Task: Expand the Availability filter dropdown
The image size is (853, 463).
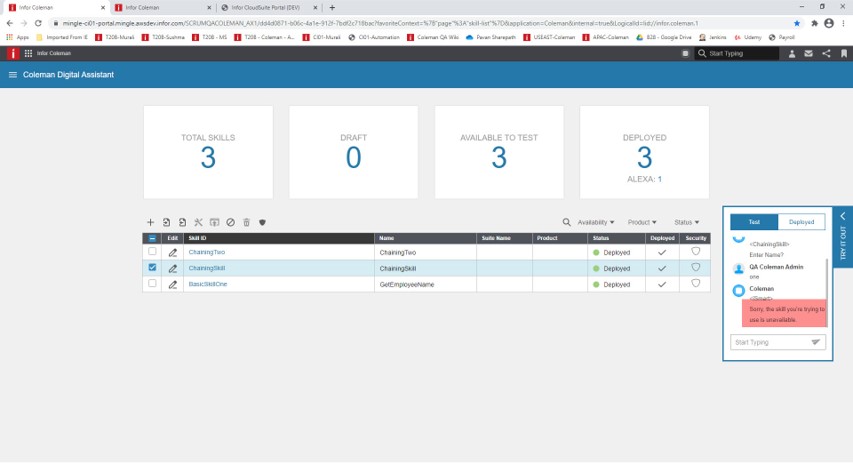Action: pos(596,222)
